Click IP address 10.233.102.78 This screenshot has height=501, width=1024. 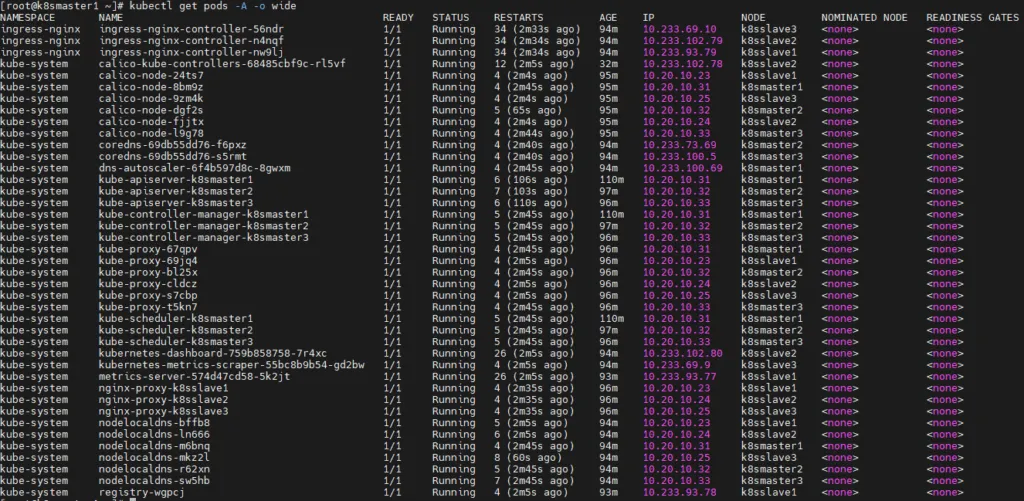click(682, 64)
